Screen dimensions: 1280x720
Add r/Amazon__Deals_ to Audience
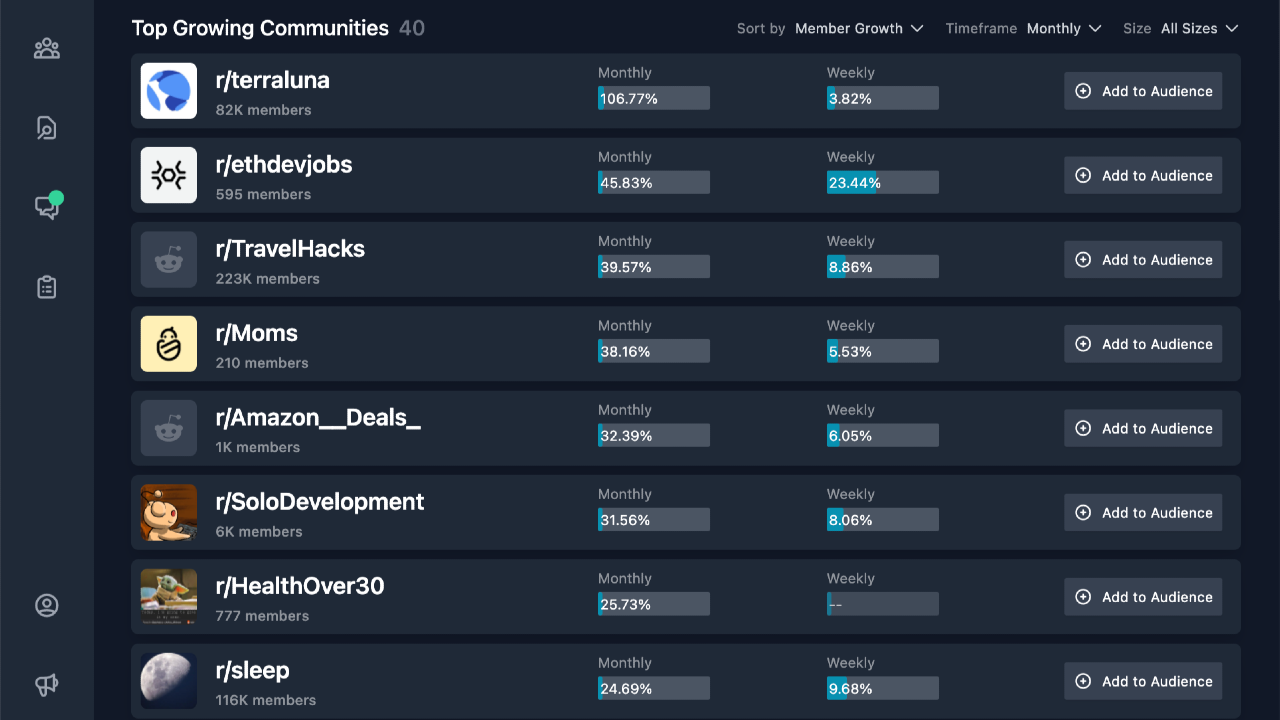pos(1143,428)
